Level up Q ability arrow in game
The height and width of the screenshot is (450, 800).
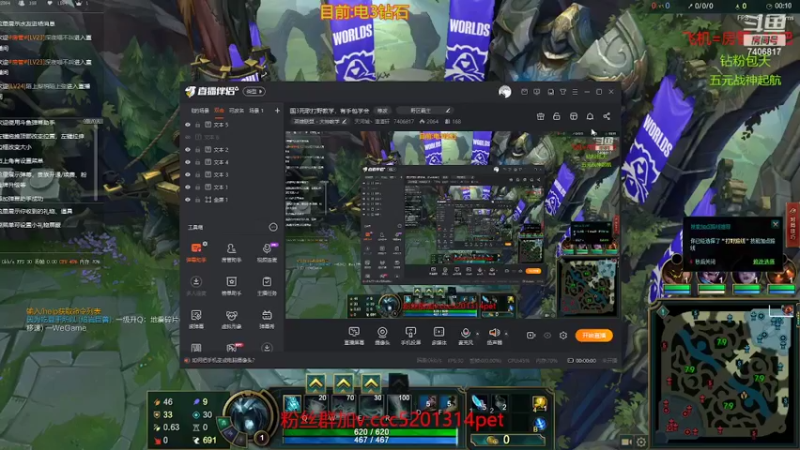316,383
